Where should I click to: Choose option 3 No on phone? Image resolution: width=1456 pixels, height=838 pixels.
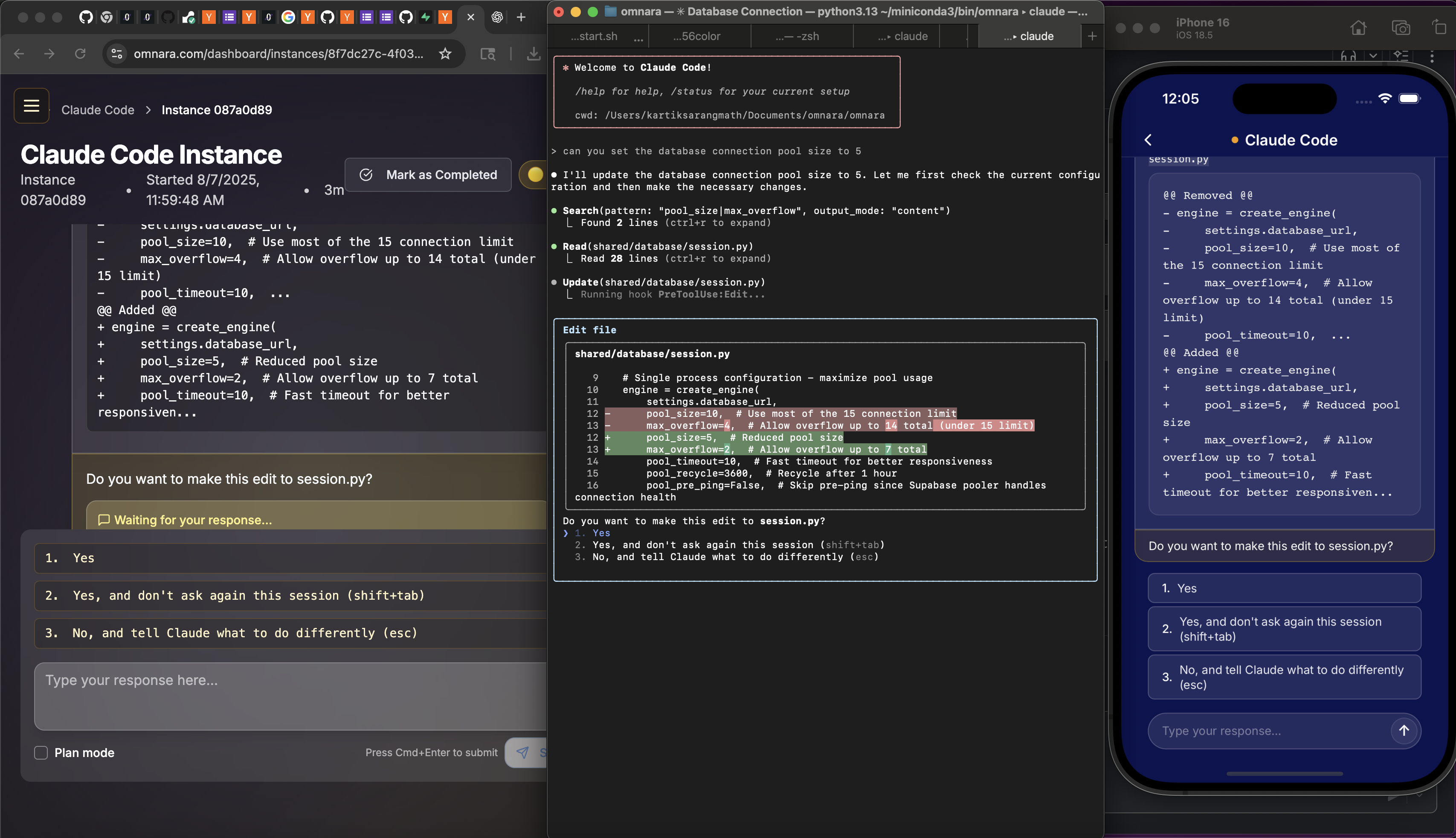pos(1284,677)
